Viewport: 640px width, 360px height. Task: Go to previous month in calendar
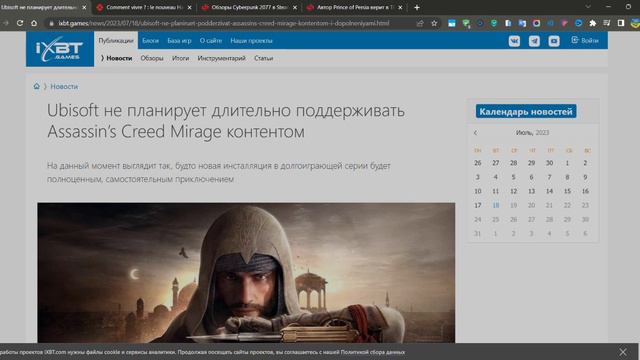coord(475,133)
